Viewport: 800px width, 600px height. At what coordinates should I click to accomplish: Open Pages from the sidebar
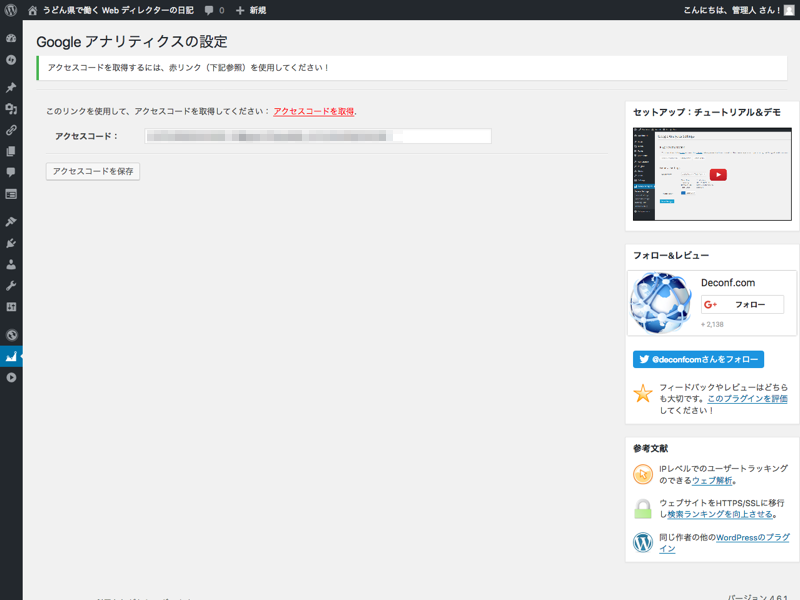pos(11,151)
